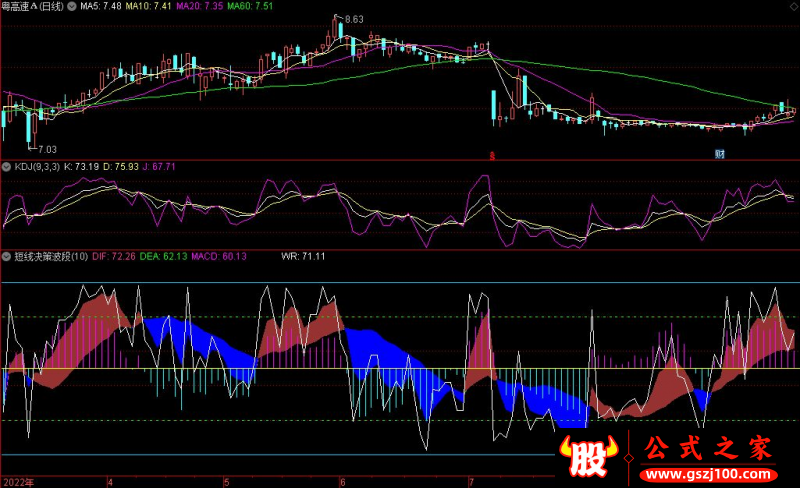Click the month 6 marker on time axis
Screen dimensions: 800x488
coord(343,481)
